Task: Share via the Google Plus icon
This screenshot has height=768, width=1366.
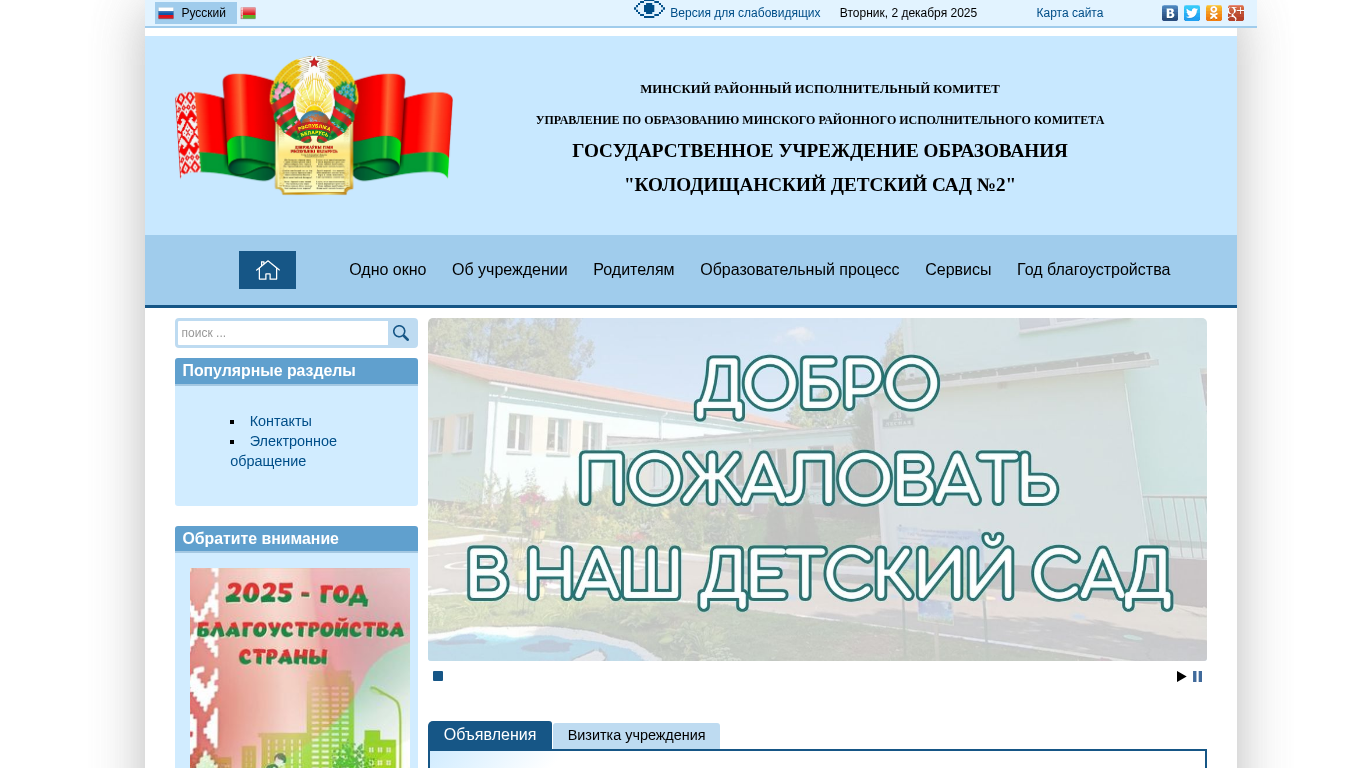Action: pos(1236,13)
